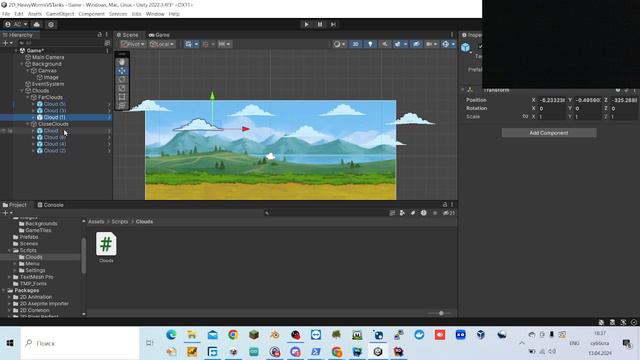This screenshot has width=640, height=360.
Task: Open the create plus button in Hierarchy
Action: (7, 43)
